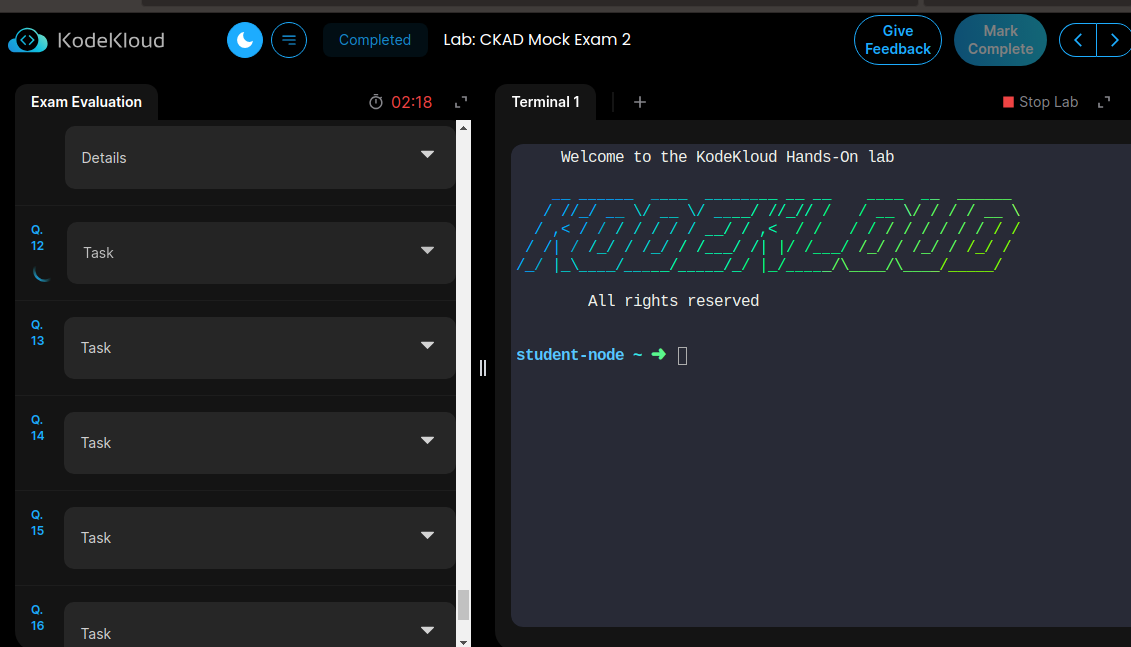Click the student-node prompt text

coord(570,355)
